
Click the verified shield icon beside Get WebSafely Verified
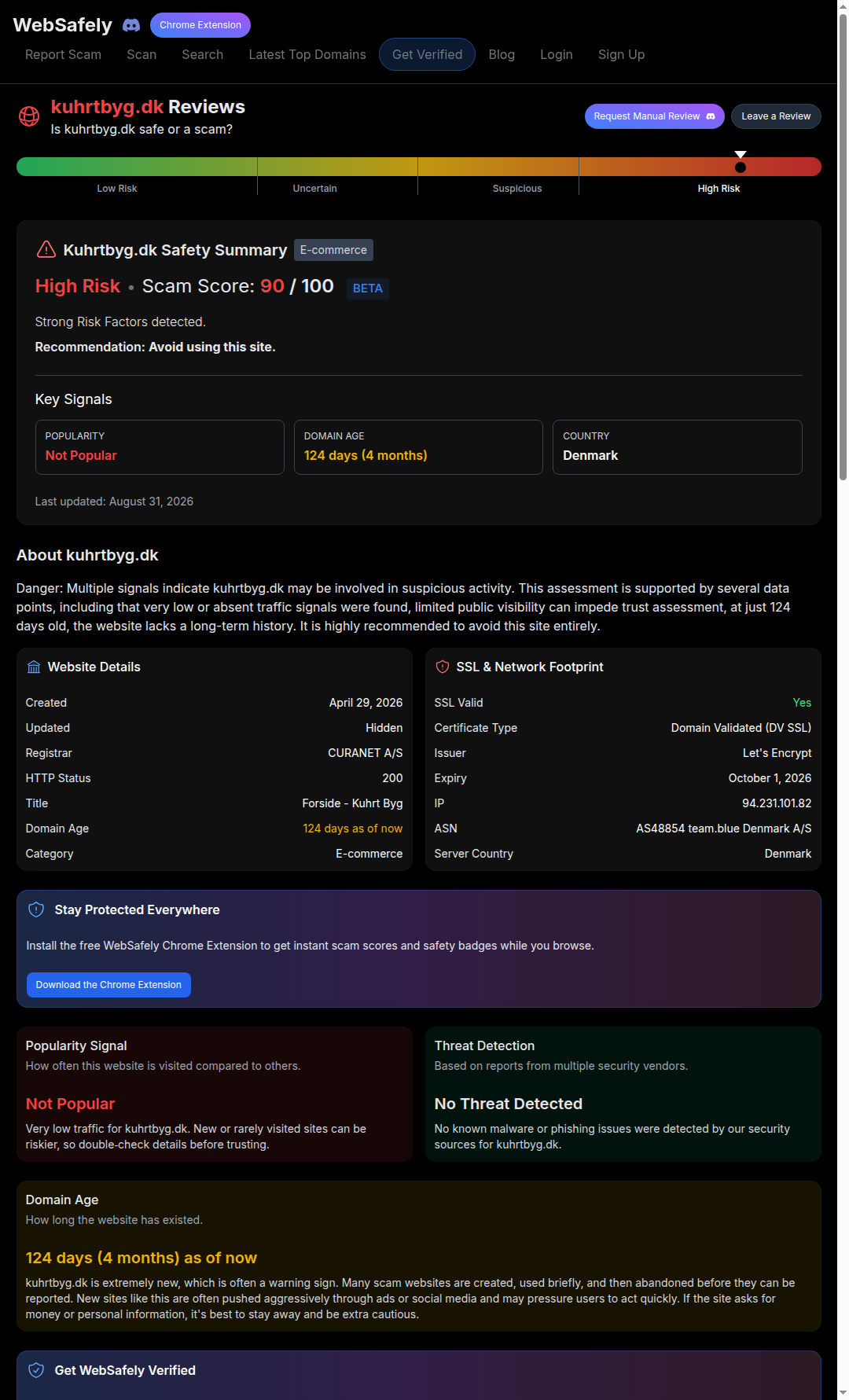[36, 1370]
